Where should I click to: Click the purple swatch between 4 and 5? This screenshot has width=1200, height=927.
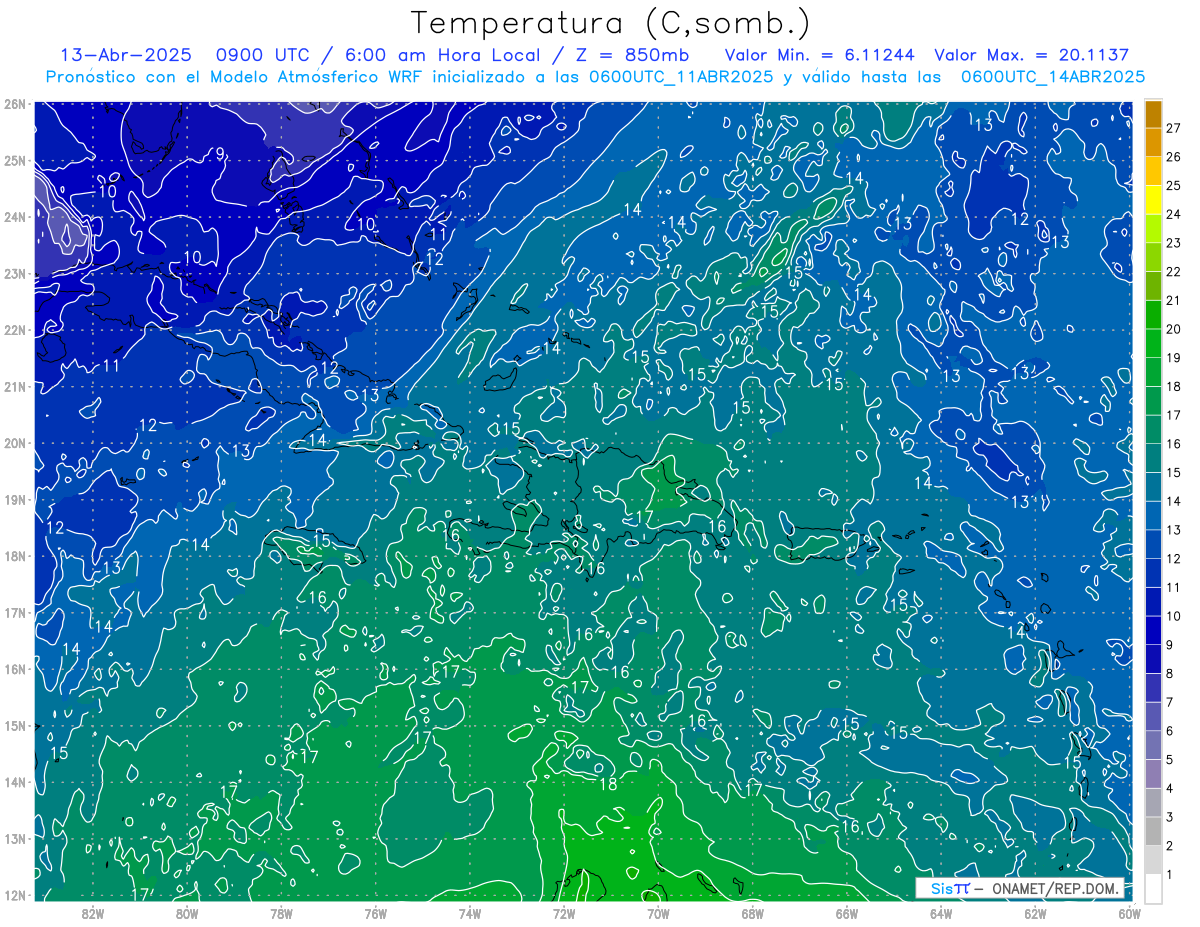(x=1153, y=773)
